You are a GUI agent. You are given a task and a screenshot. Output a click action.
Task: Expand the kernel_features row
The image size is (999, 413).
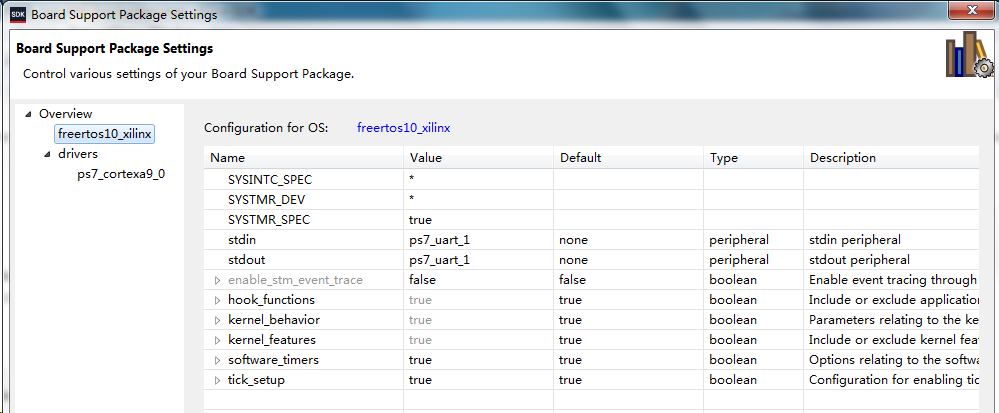pyautogui.click(x=217, y=340)
